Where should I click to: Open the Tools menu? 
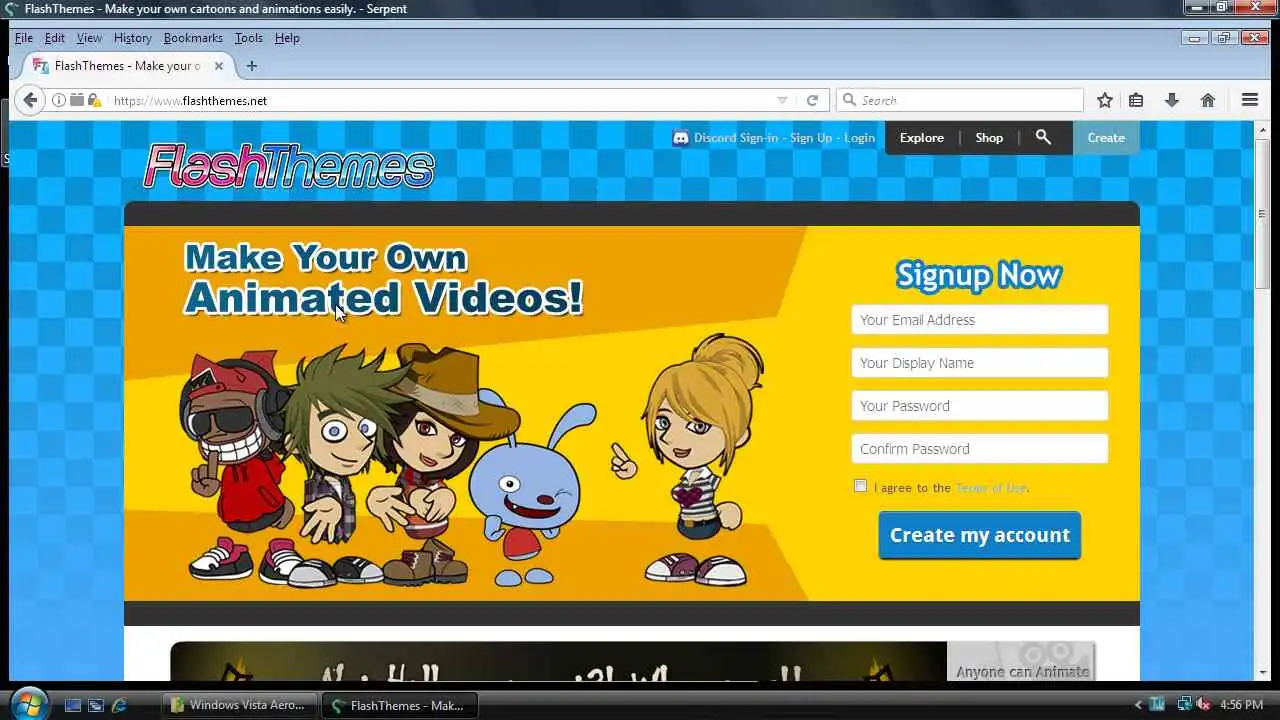point(248,38)
